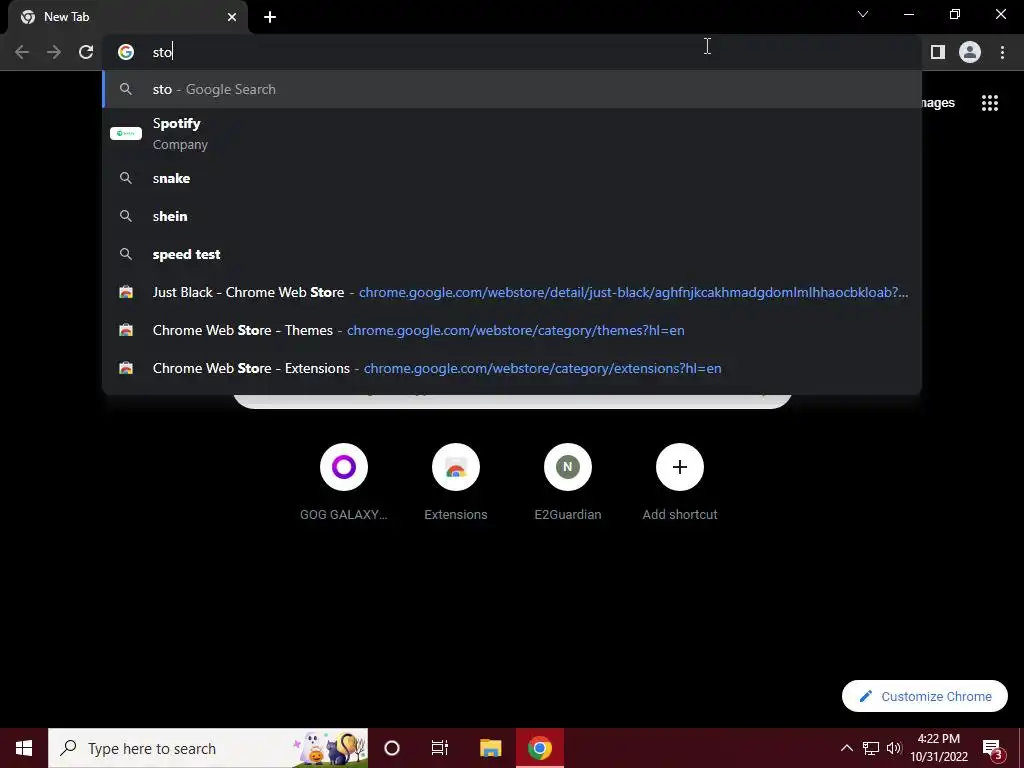Screen dimensions: 1024x768
Task: Open the GOG GALAXY shortcut
Action: (x=344, y=482)
